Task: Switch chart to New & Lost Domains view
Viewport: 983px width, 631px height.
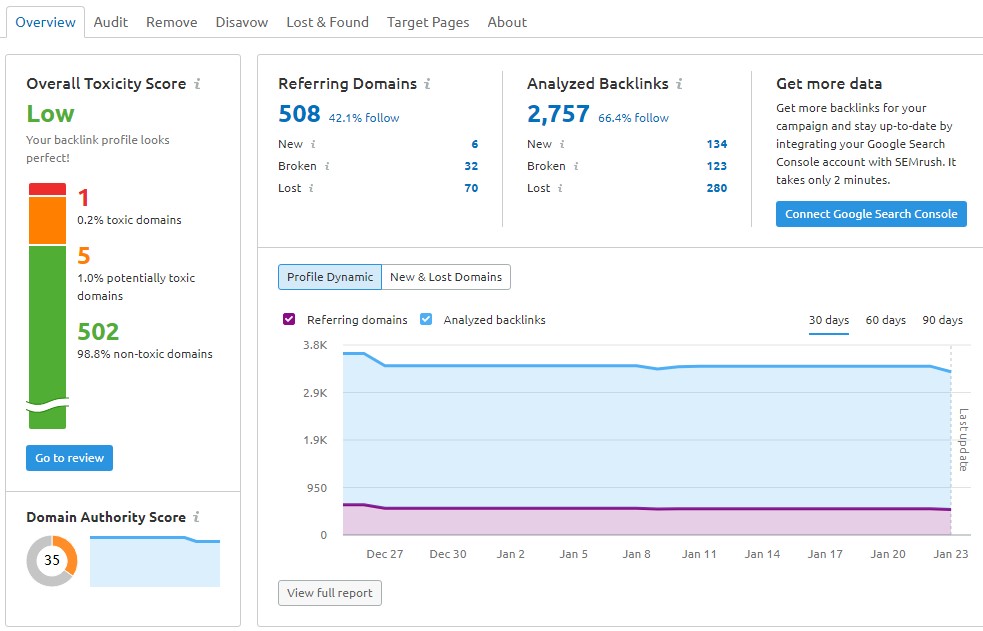Action: pos(446,277)
